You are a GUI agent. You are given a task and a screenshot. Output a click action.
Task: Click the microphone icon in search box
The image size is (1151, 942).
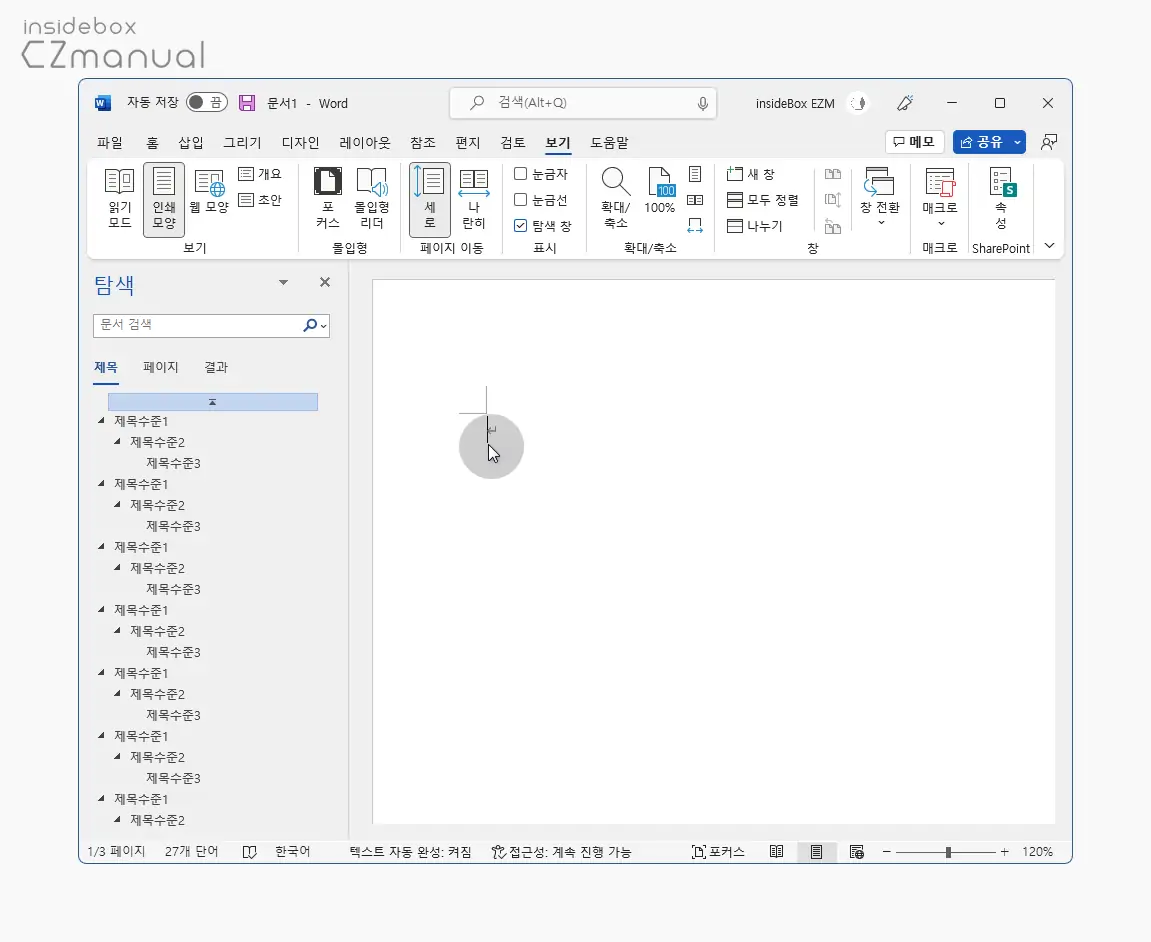[702, 104]
